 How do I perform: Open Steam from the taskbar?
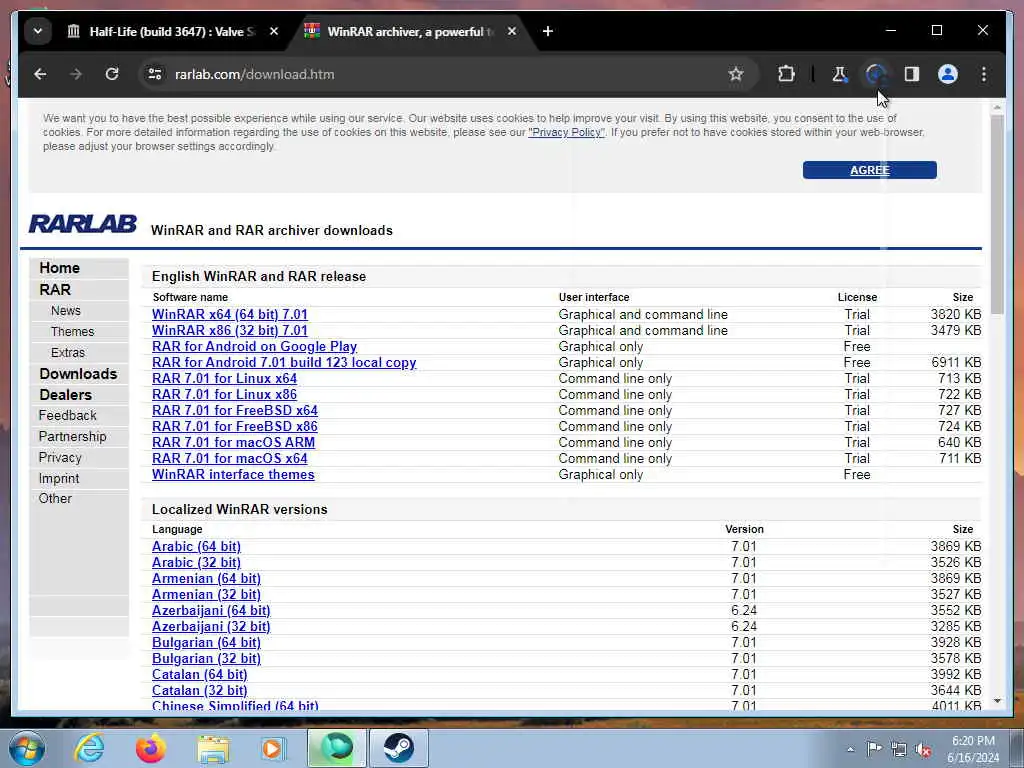pos(398,748)
